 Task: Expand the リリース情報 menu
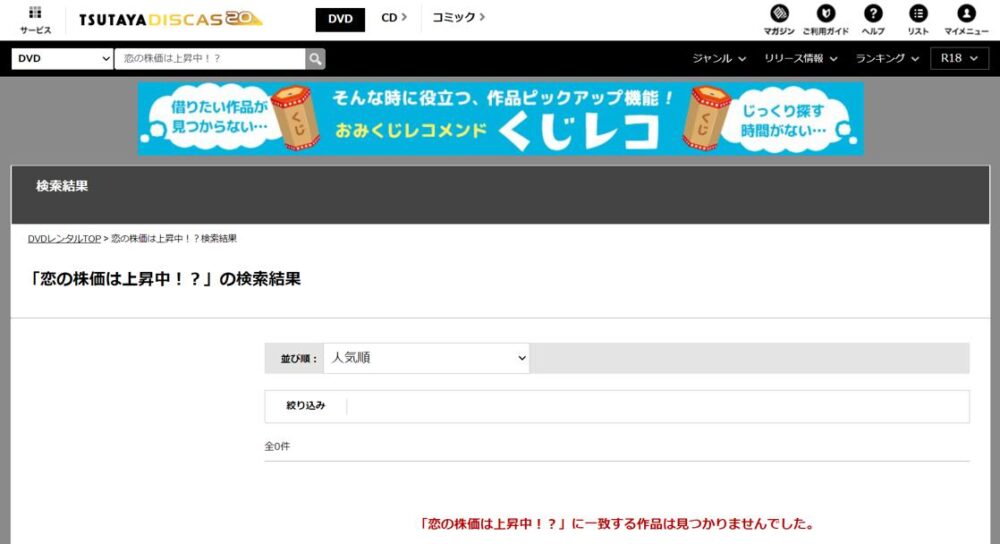point(800,59)
